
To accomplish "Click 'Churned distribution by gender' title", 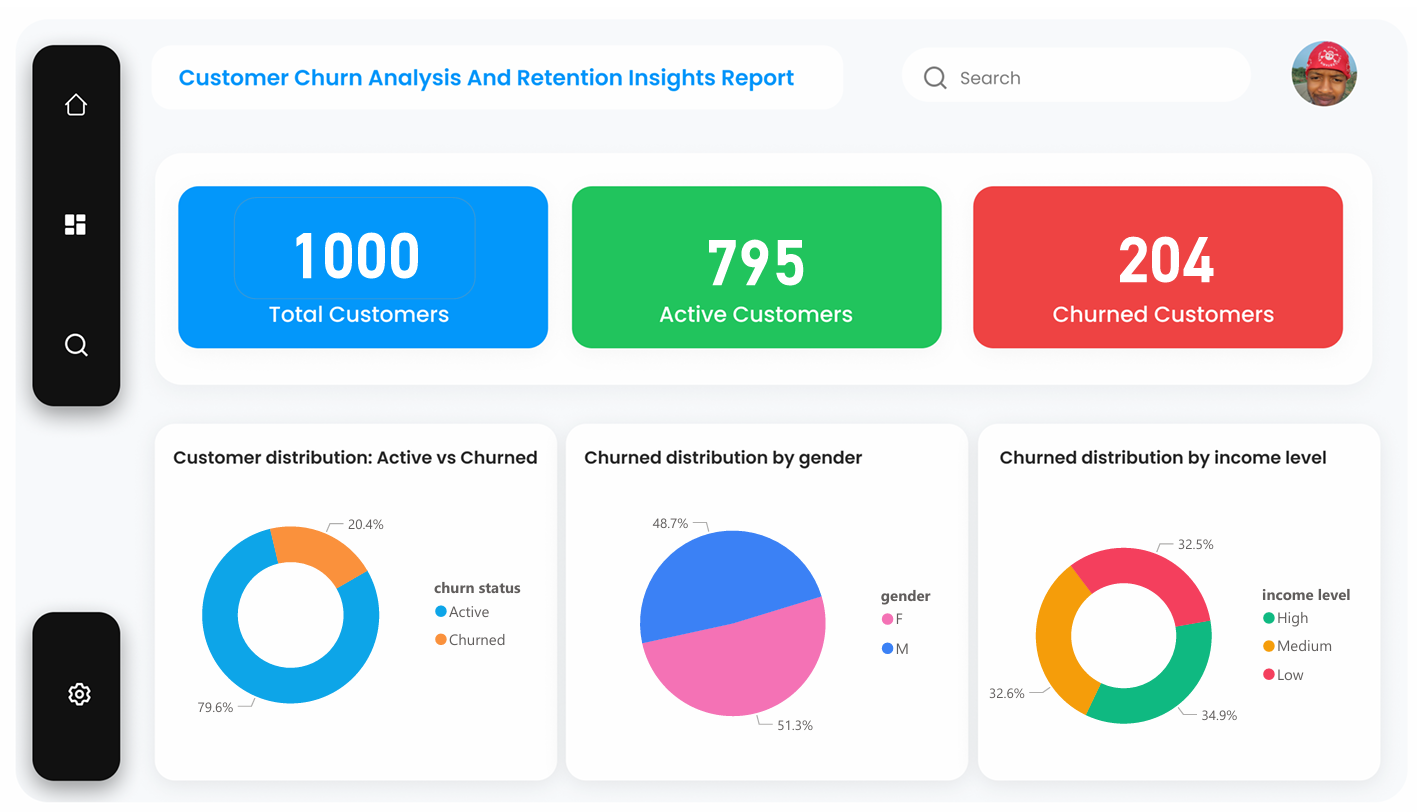I will [x=723, y=458].
